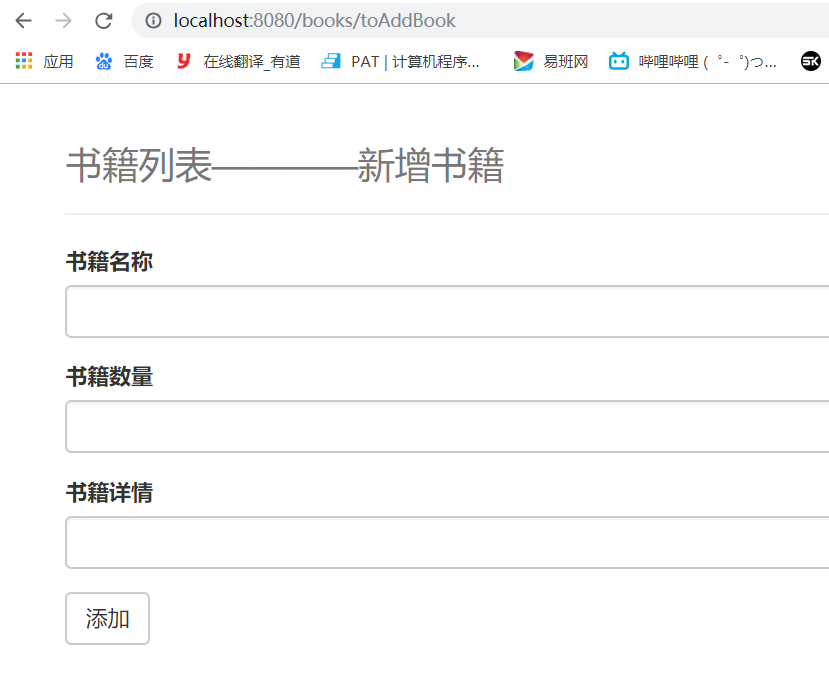Screen dimensions: 829x675
Task: Open the PAT 计算机程序 bookmark
Action: [x=401, y=61]
